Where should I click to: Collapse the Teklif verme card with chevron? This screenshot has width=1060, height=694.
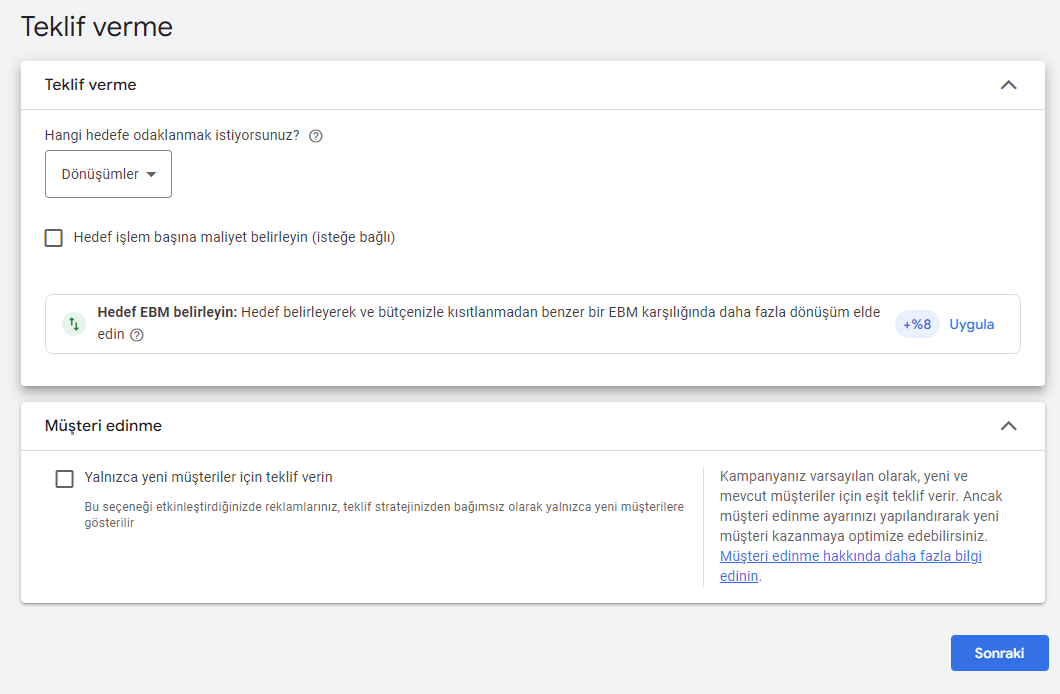pos(1008,85)
